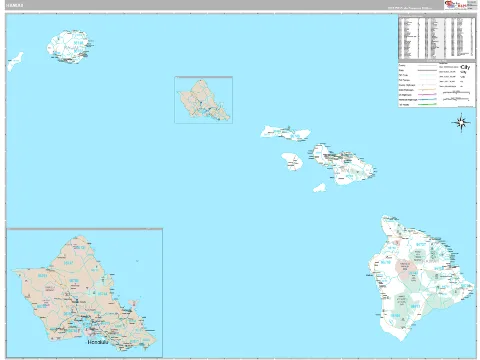Click the enlarged Oahu inset map

(85, 293)
